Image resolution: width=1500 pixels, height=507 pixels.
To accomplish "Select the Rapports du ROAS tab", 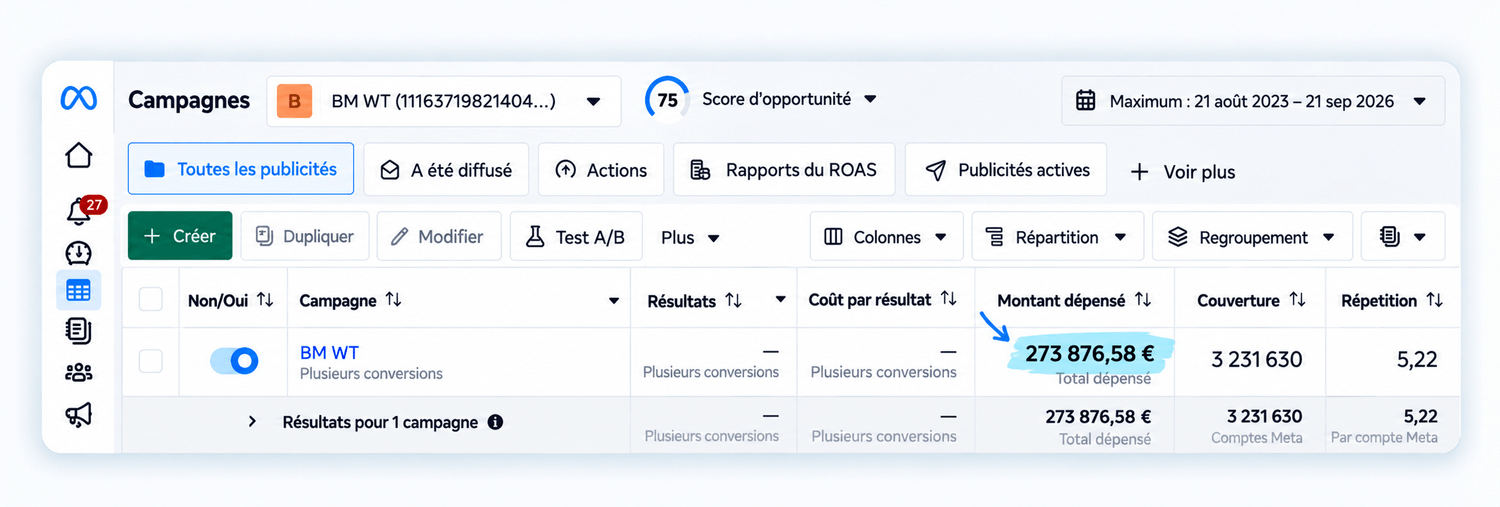I will 784,170.
